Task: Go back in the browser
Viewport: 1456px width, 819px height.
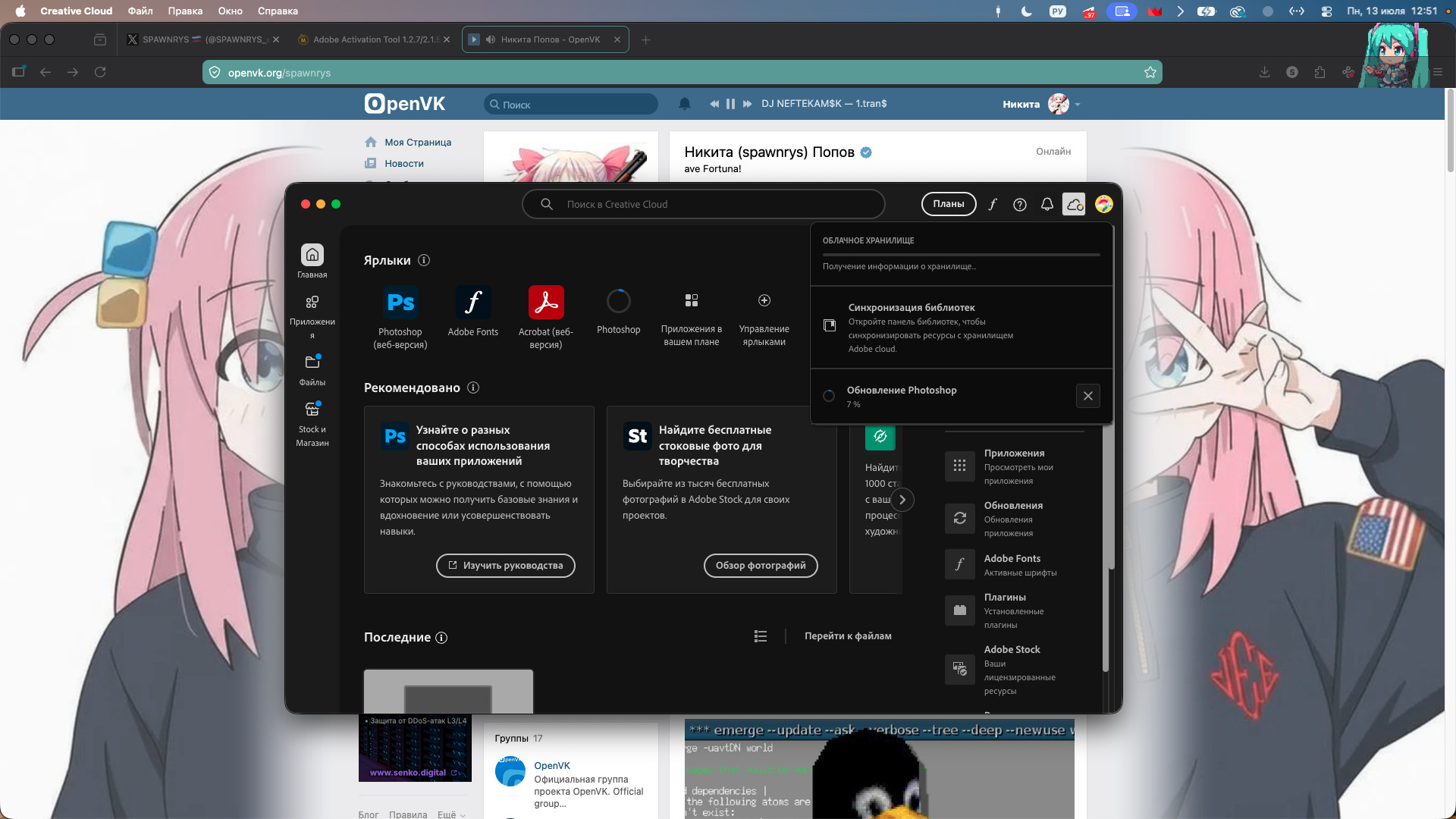Action: pyautogui.click(x=45, y=72)
